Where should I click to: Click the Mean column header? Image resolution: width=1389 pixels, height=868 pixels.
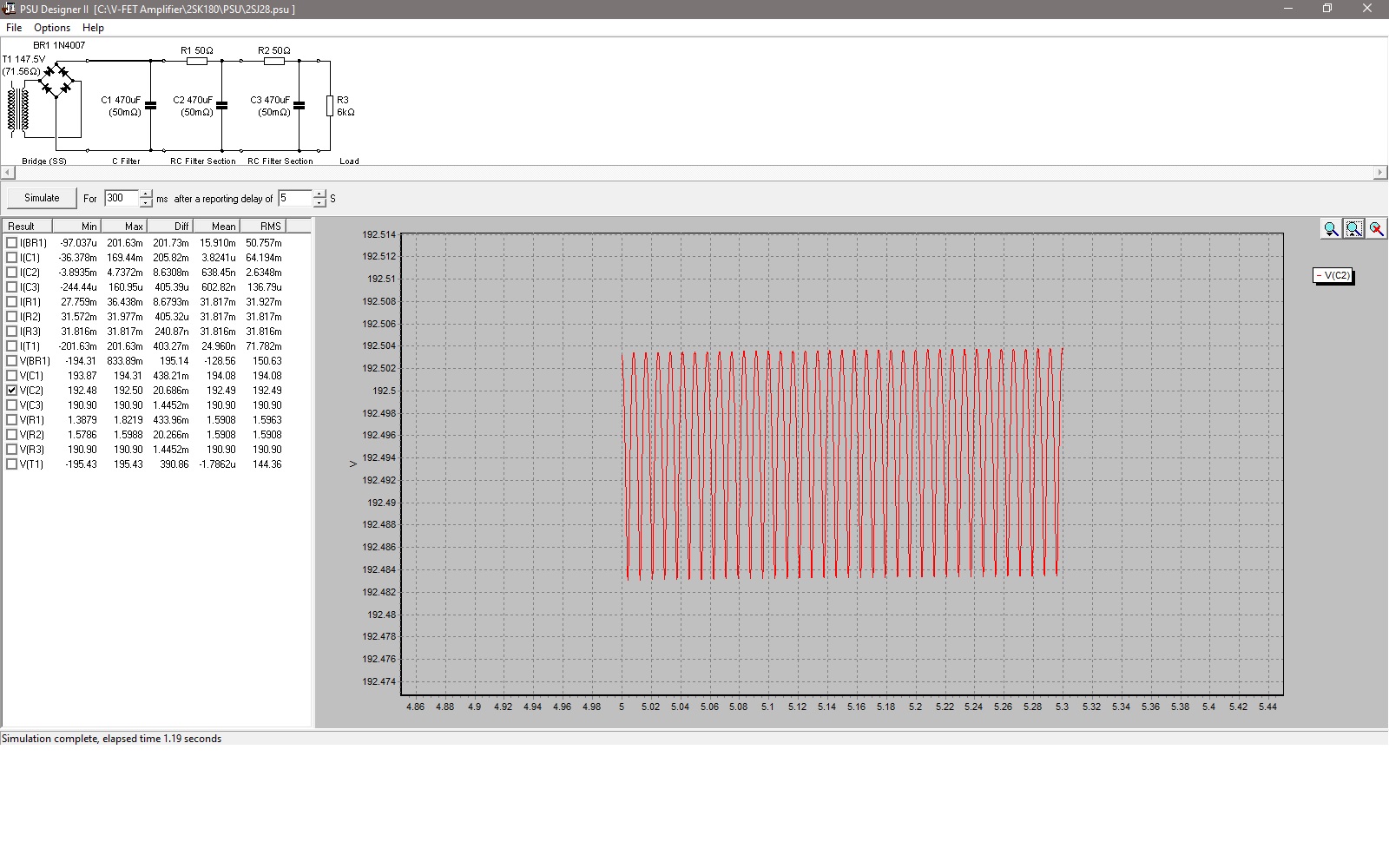[216, 226]
